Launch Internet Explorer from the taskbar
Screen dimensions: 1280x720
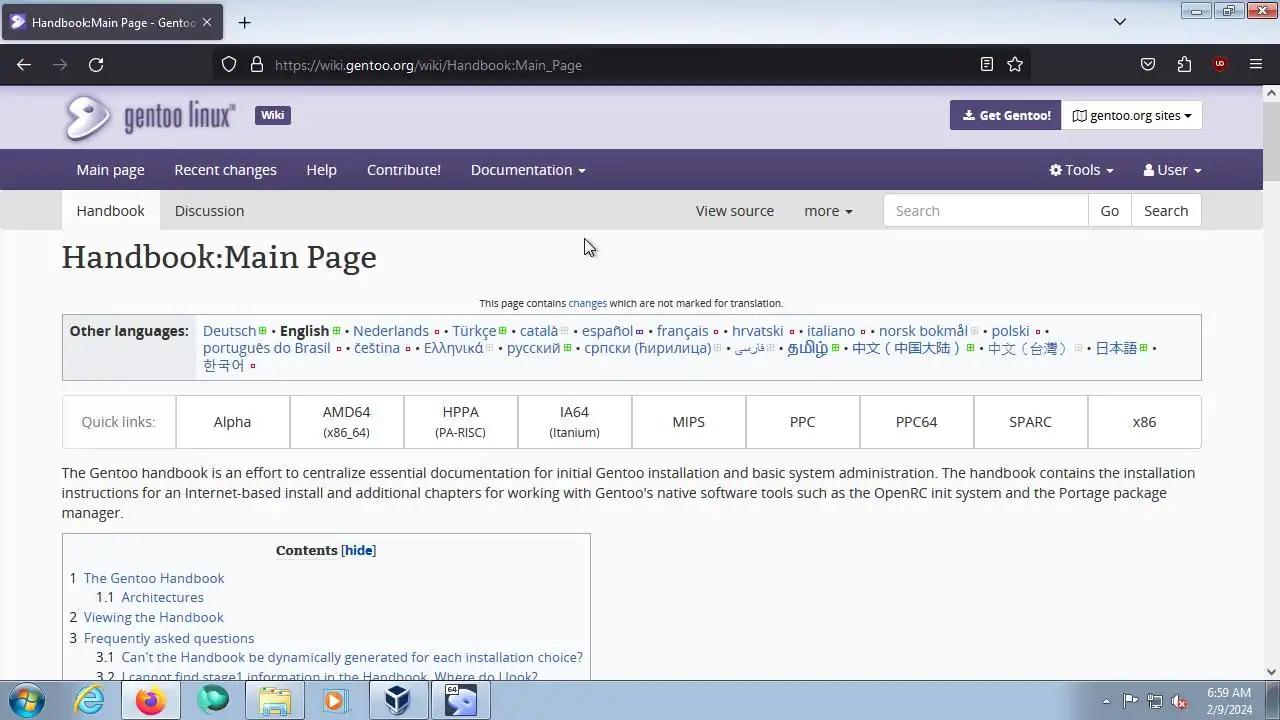(x=90, y=701)
